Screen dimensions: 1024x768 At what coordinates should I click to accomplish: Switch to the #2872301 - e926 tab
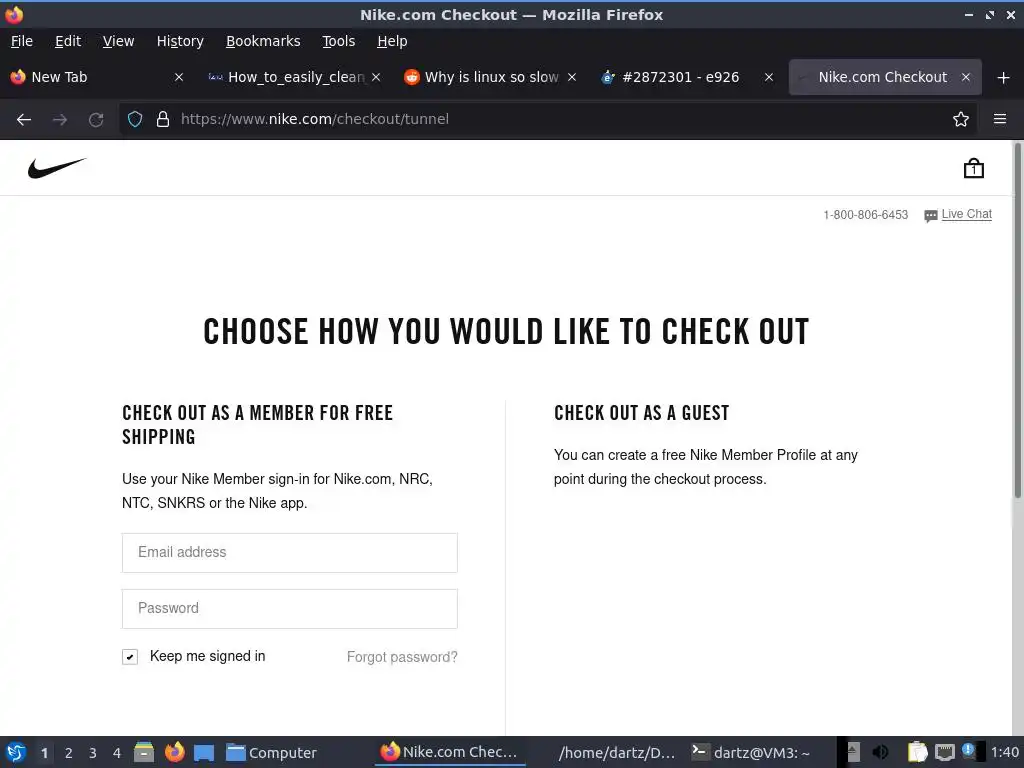[x=688, y=77]
